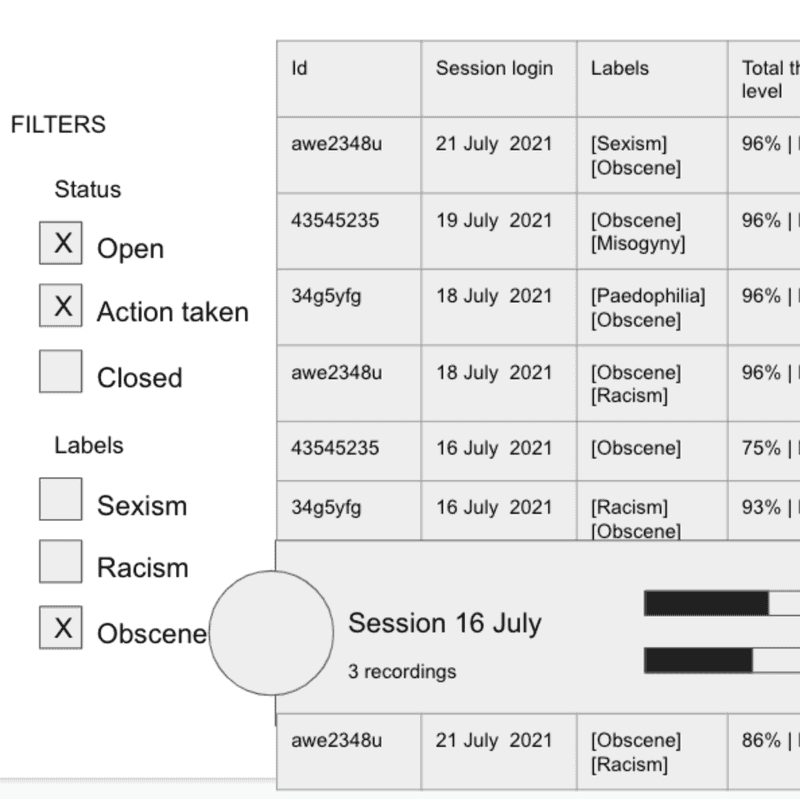Sort by the Id column header
The image size is (800, 800).
point(349,79)
